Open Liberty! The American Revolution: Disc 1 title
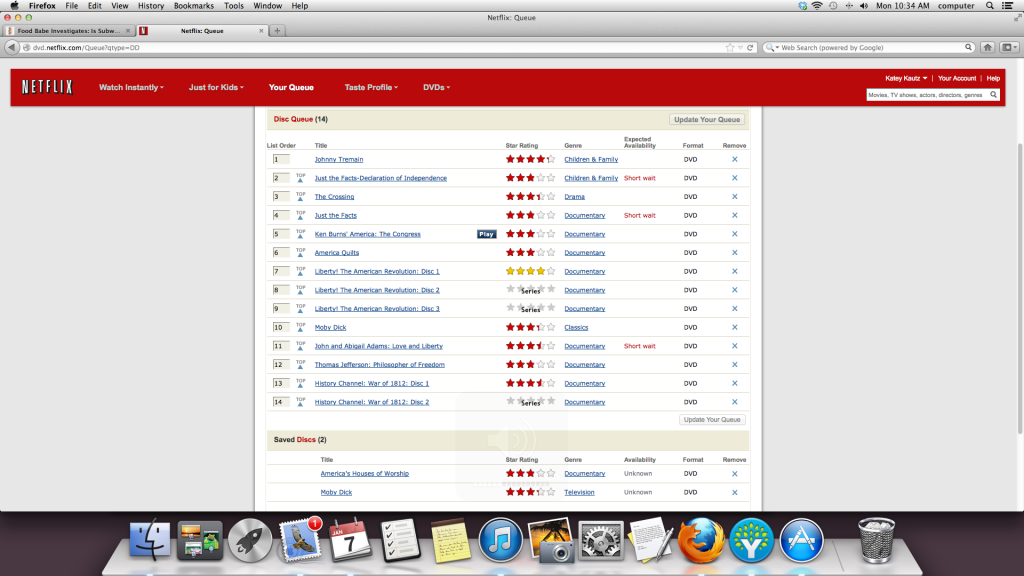This screenshot has height=576, width=1024. [x=377, y=271]
